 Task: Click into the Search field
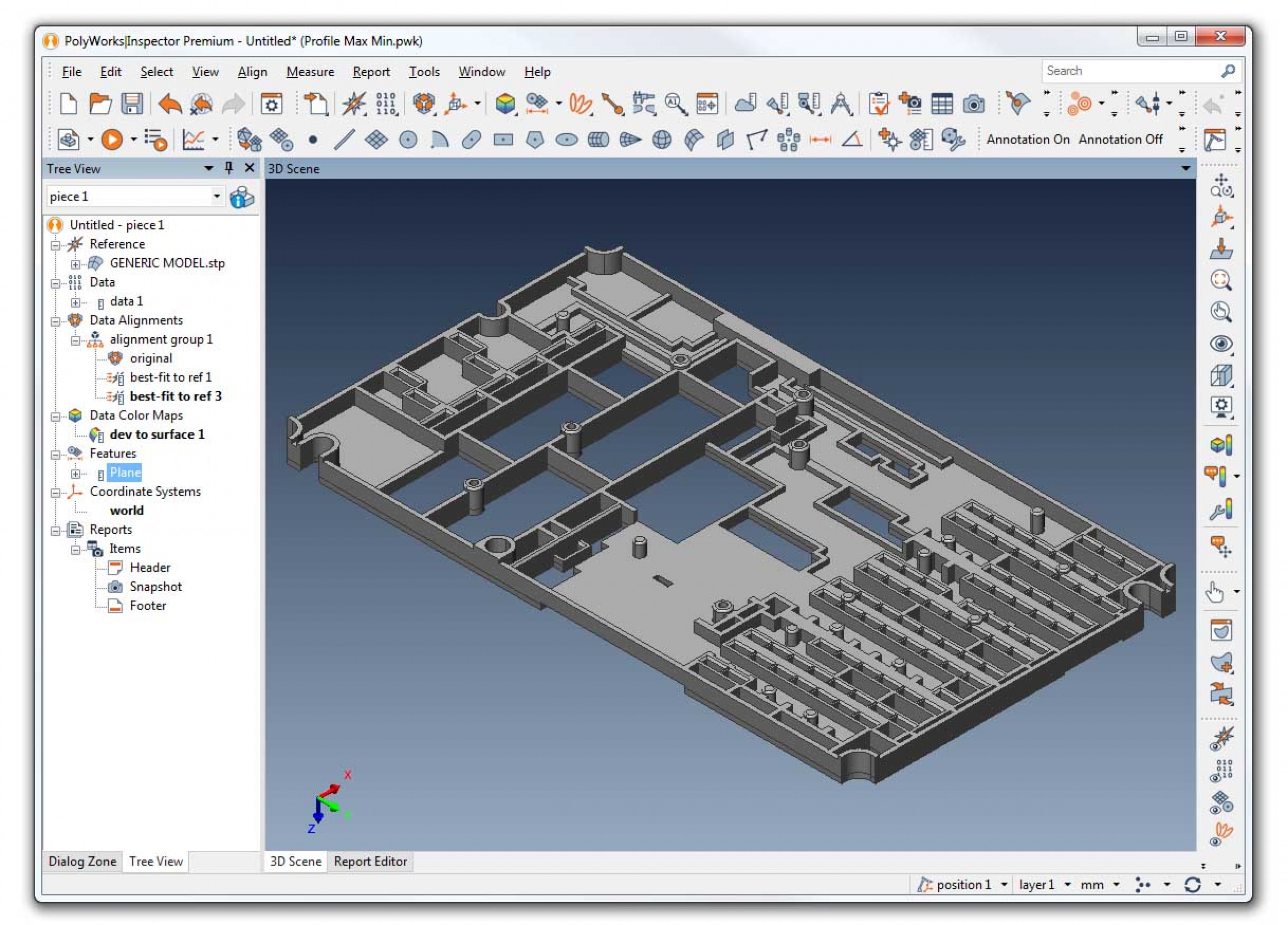[x=1130, y=71]
